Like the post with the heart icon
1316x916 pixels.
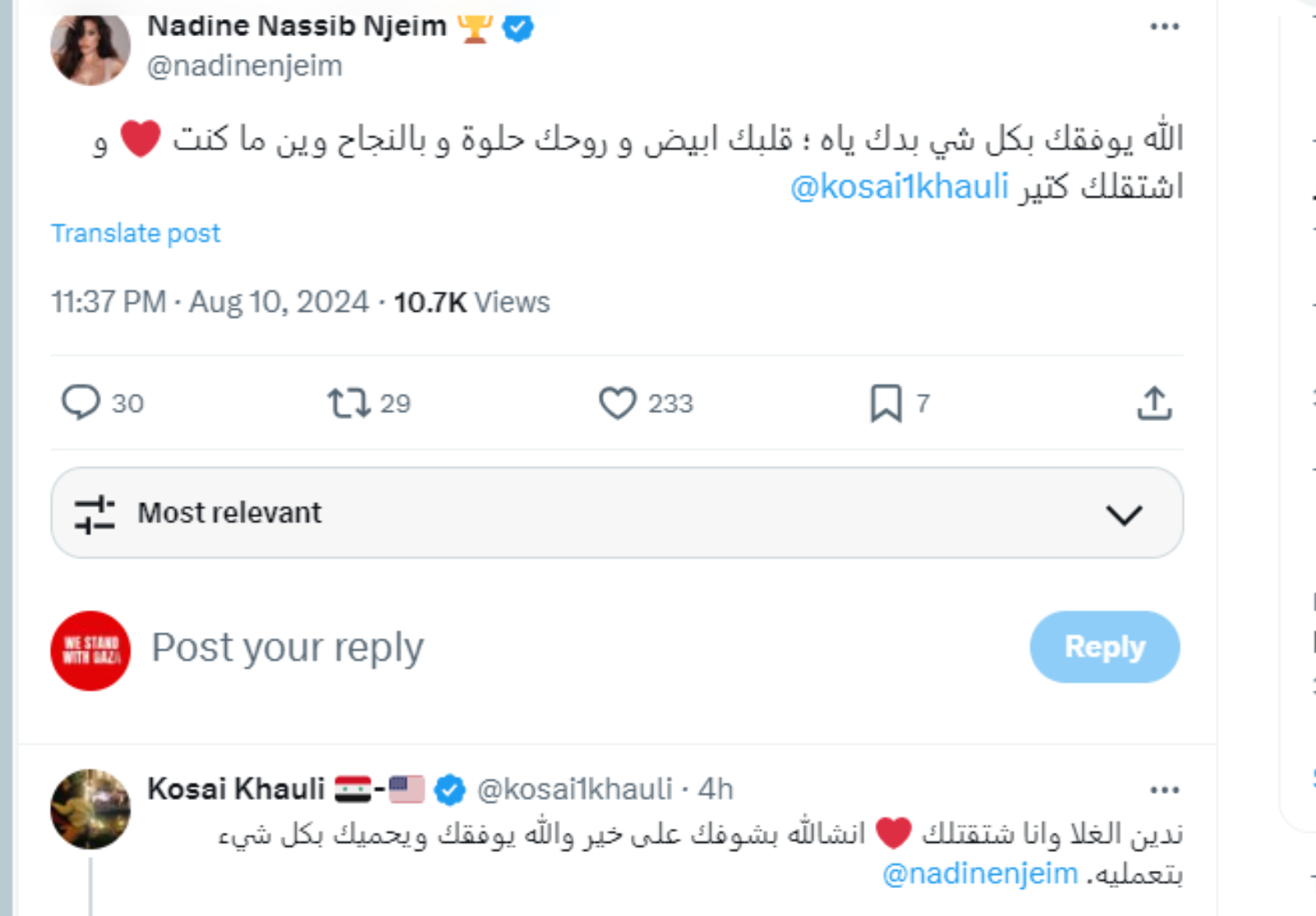[617, 403]
